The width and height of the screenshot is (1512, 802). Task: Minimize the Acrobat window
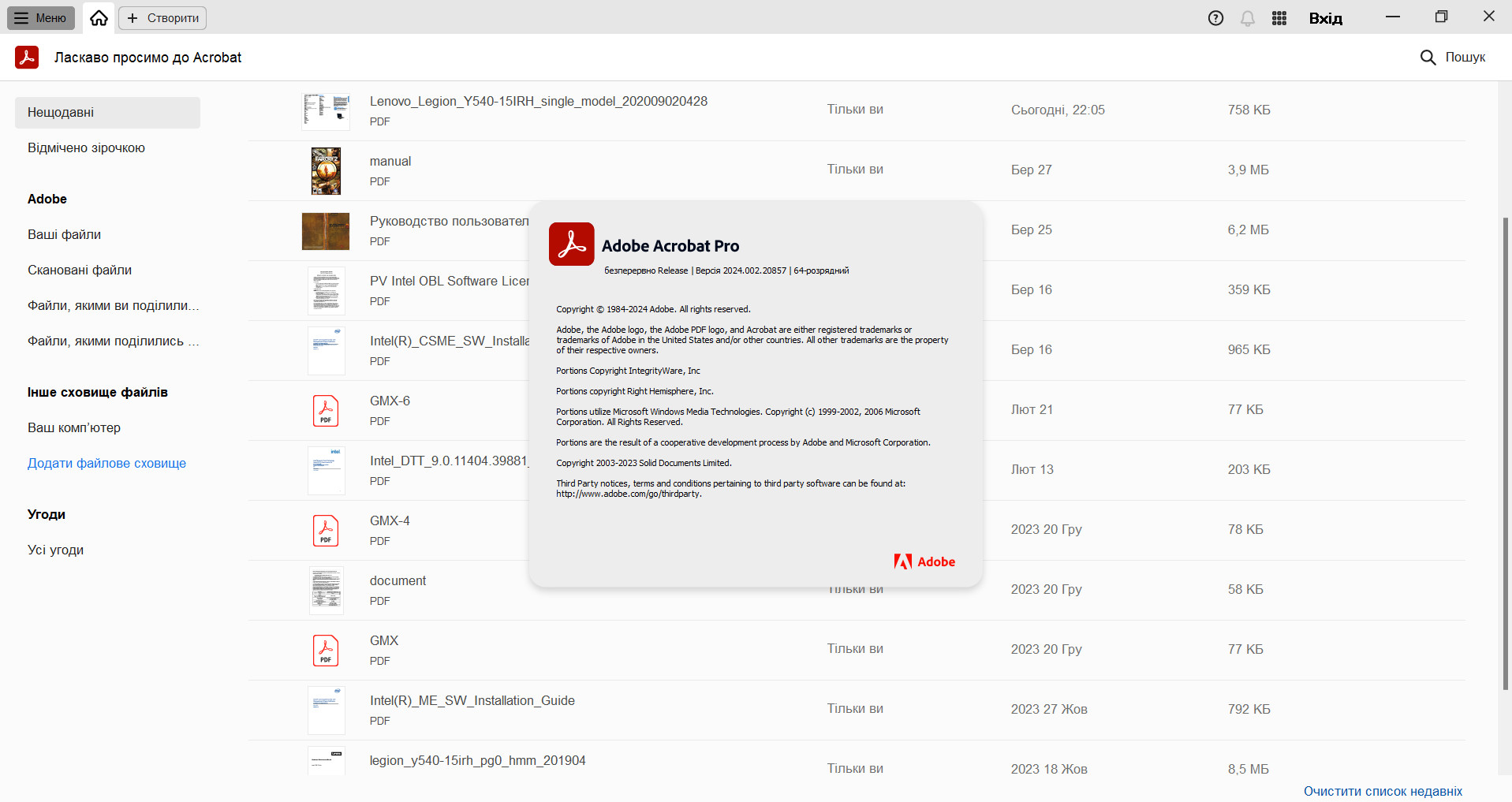click(x=1393, y=17)
